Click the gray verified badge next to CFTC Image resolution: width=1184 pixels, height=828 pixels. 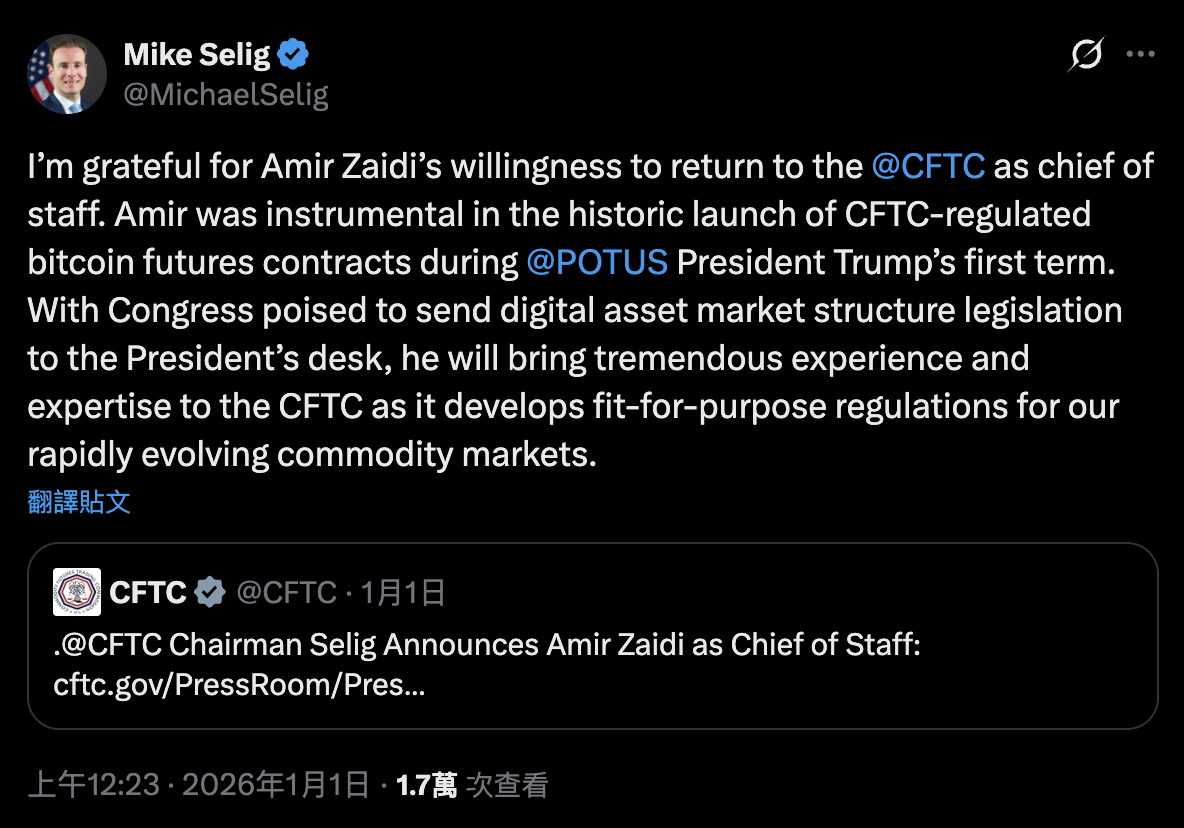(x=209, y=593)
